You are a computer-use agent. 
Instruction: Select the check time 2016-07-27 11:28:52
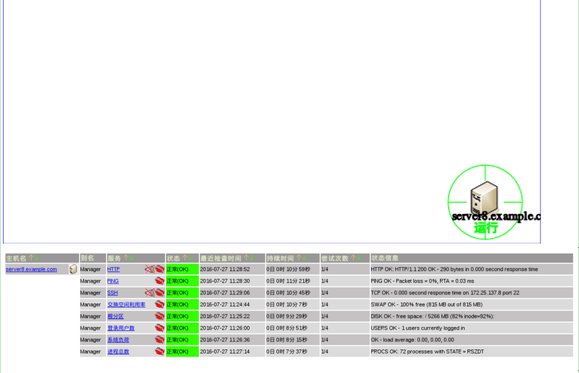click(x=225, y=269)
